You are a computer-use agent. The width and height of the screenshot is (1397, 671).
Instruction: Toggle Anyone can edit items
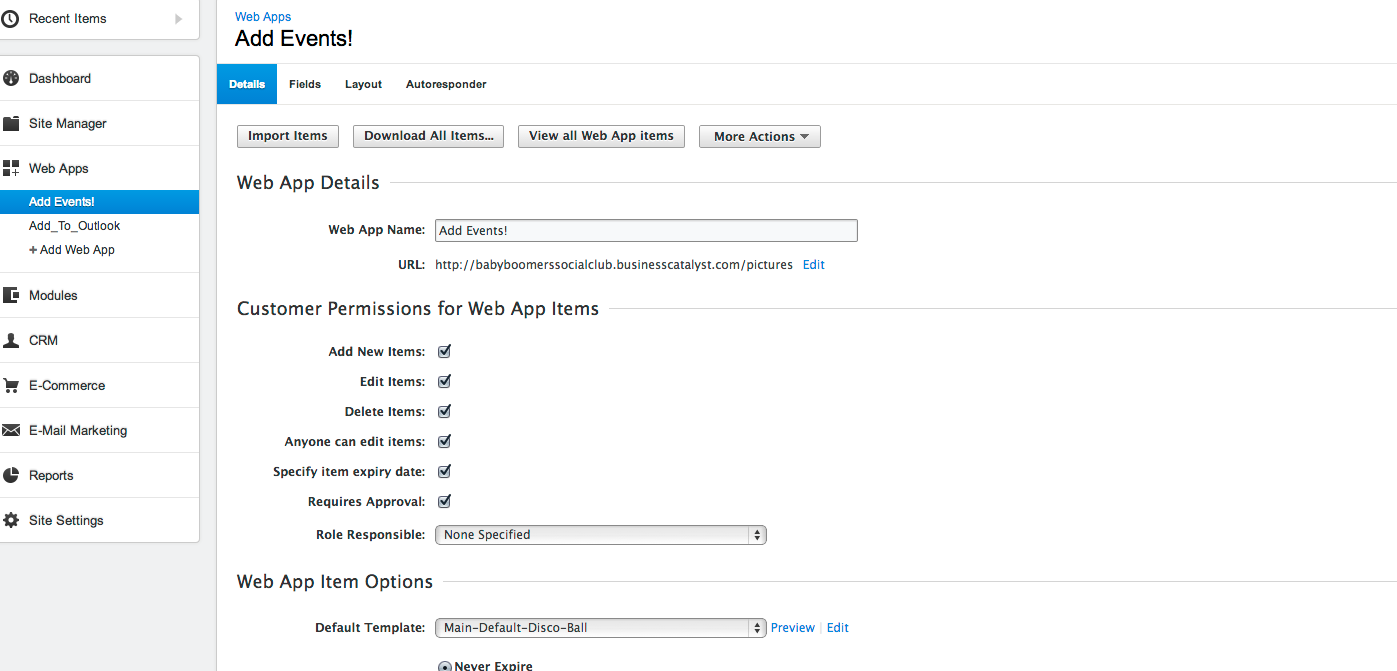click(x=444, y=441)
